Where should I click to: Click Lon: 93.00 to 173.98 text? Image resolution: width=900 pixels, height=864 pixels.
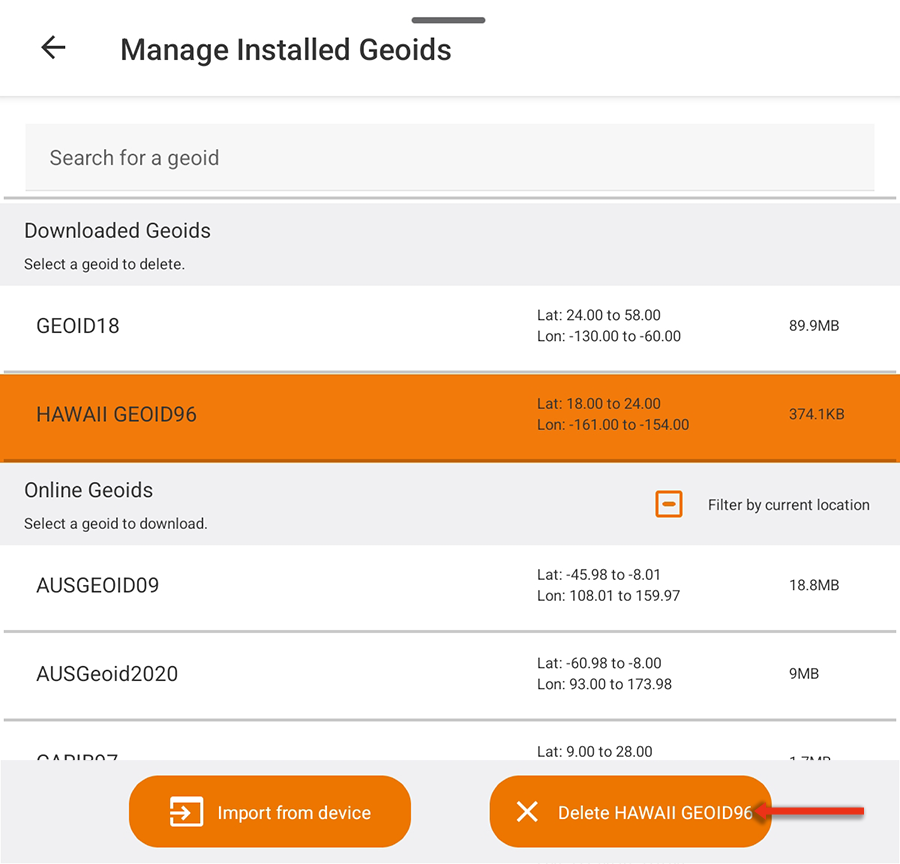point(604,684)
